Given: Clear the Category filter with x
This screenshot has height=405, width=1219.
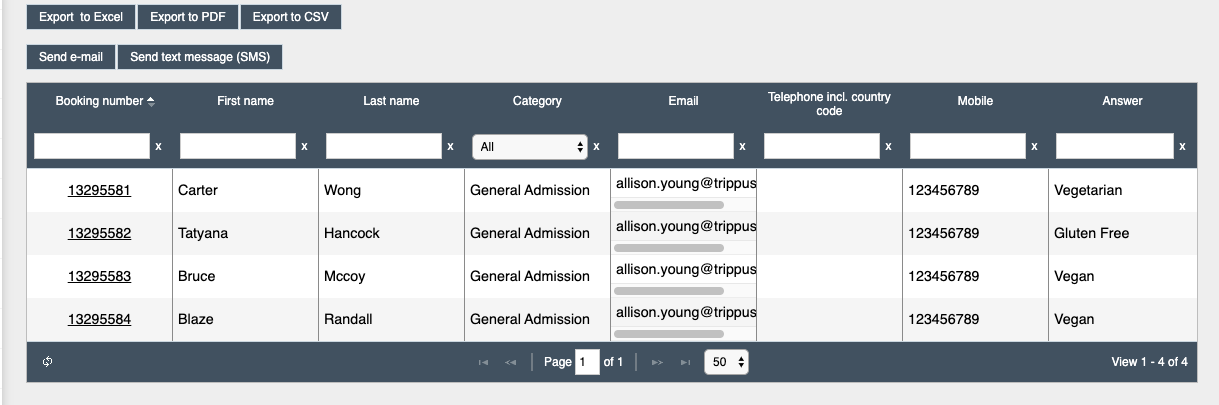Looking at the screenshot, I should pyautogui.click(x=596, y=146).
